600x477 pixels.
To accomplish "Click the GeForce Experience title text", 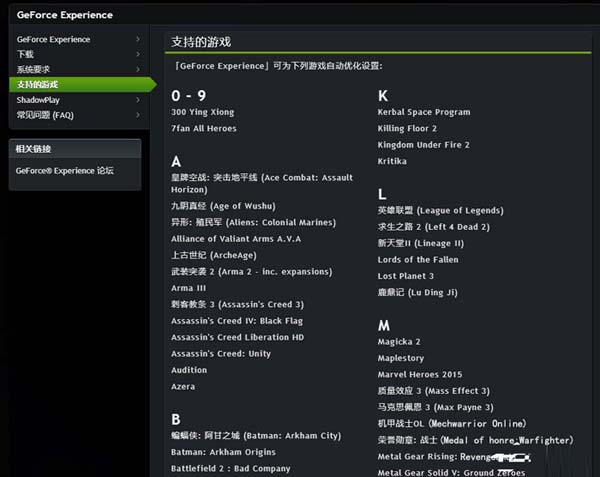I will (x=65, y=15).
